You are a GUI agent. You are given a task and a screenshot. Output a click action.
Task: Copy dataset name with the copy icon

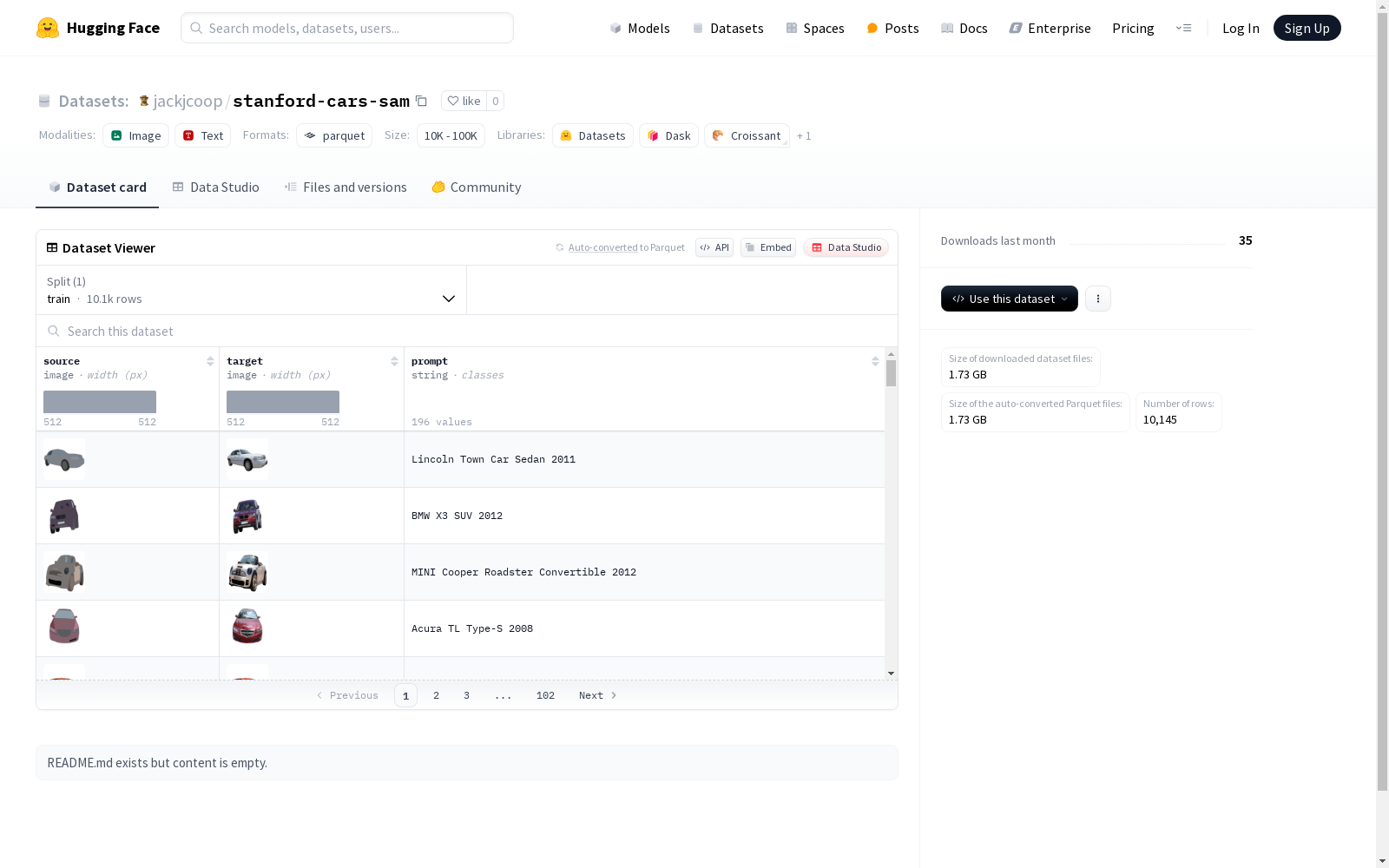click(x=421, y=101)
